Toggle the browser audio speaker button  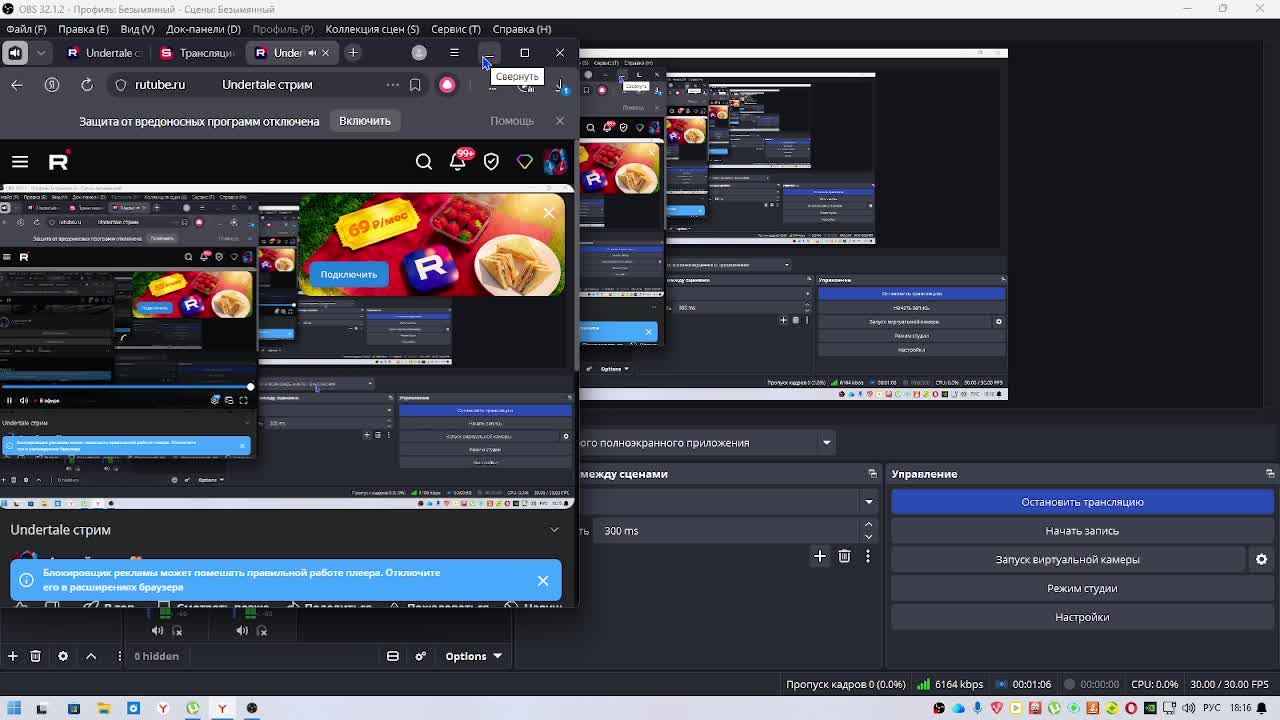coord(15,53)
